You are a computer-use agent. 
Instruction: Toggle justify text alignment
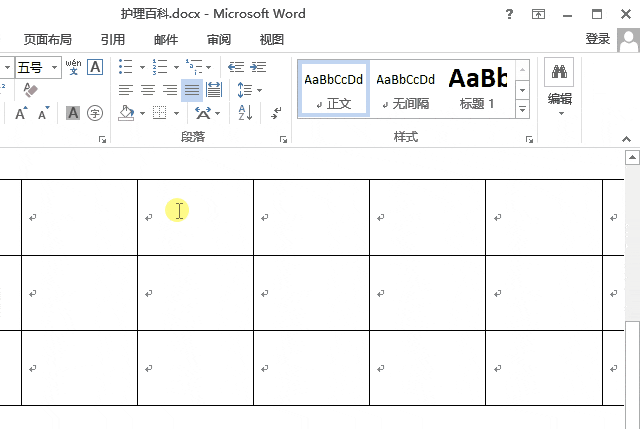point(192,90)
